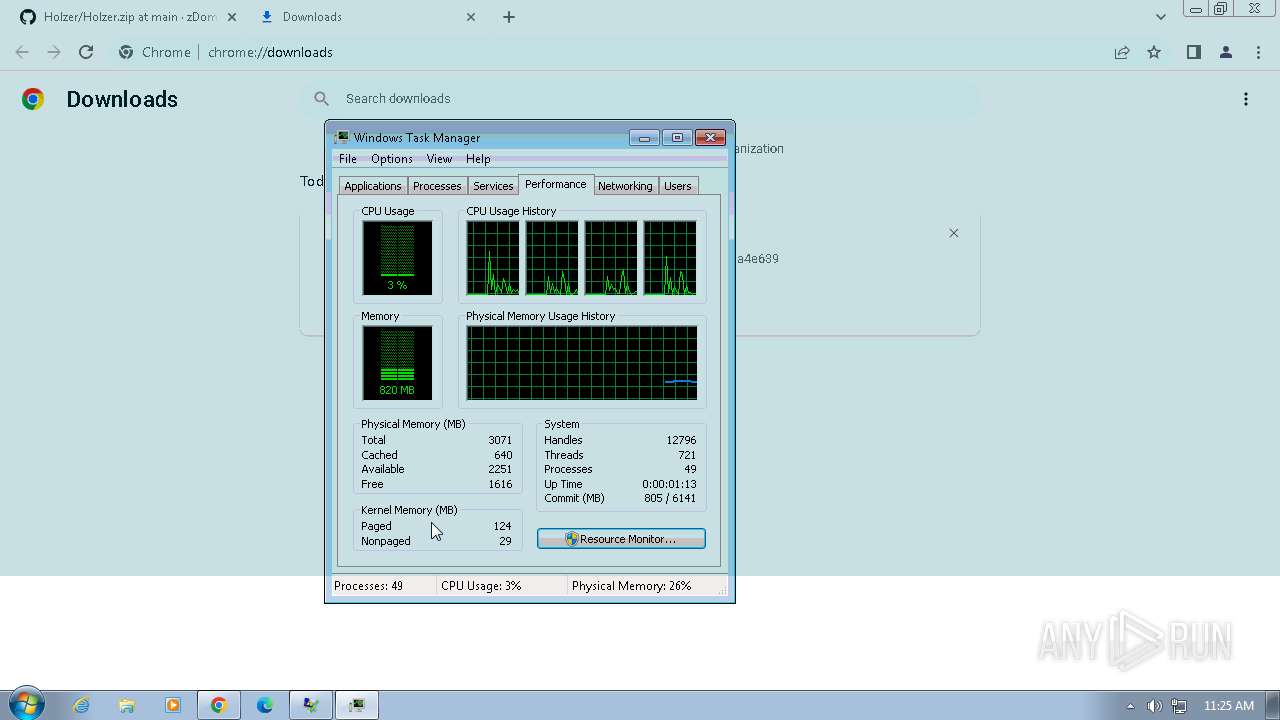
Task: Click the Handles value 12796
Action: tap(681, 440)
